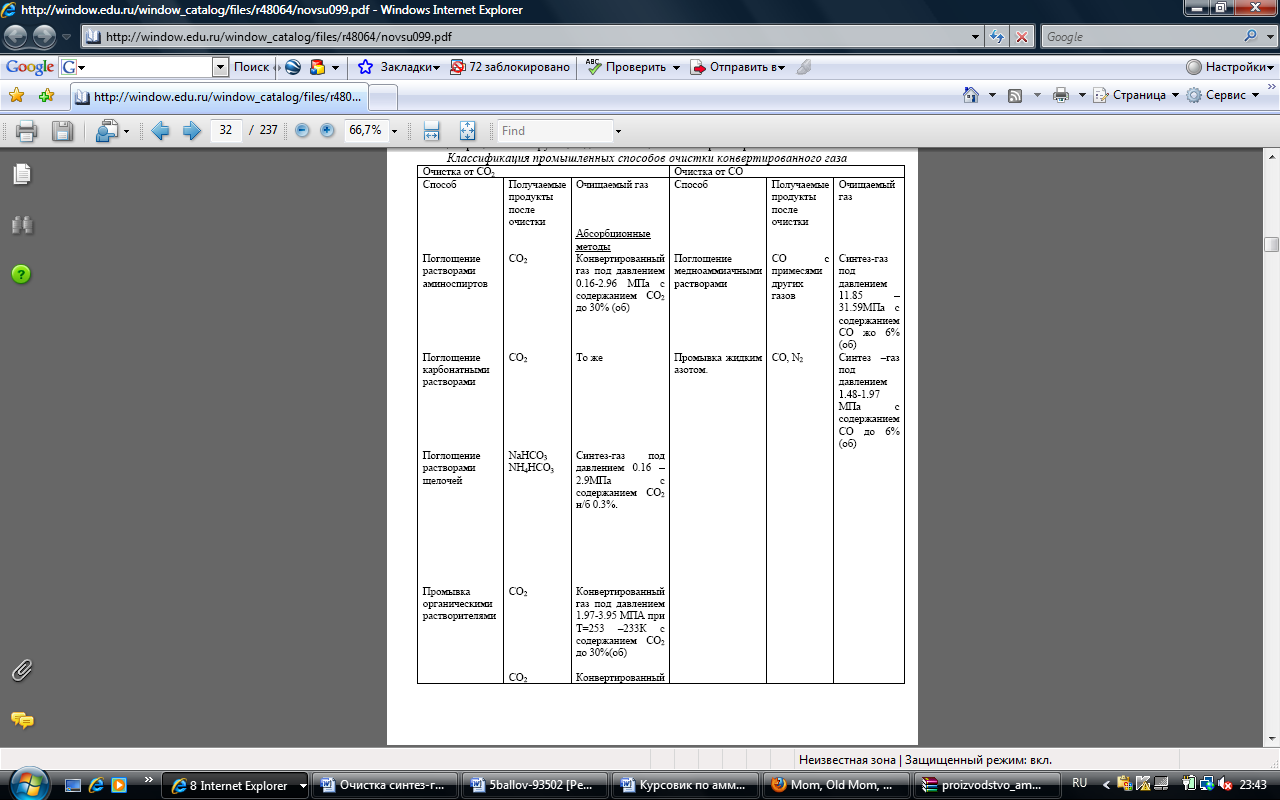Image resolution: width=1280 pixels, height=800 pixels.
Task: Switch to Курсовик по амм... taskbar window
Action: (686, 785)
